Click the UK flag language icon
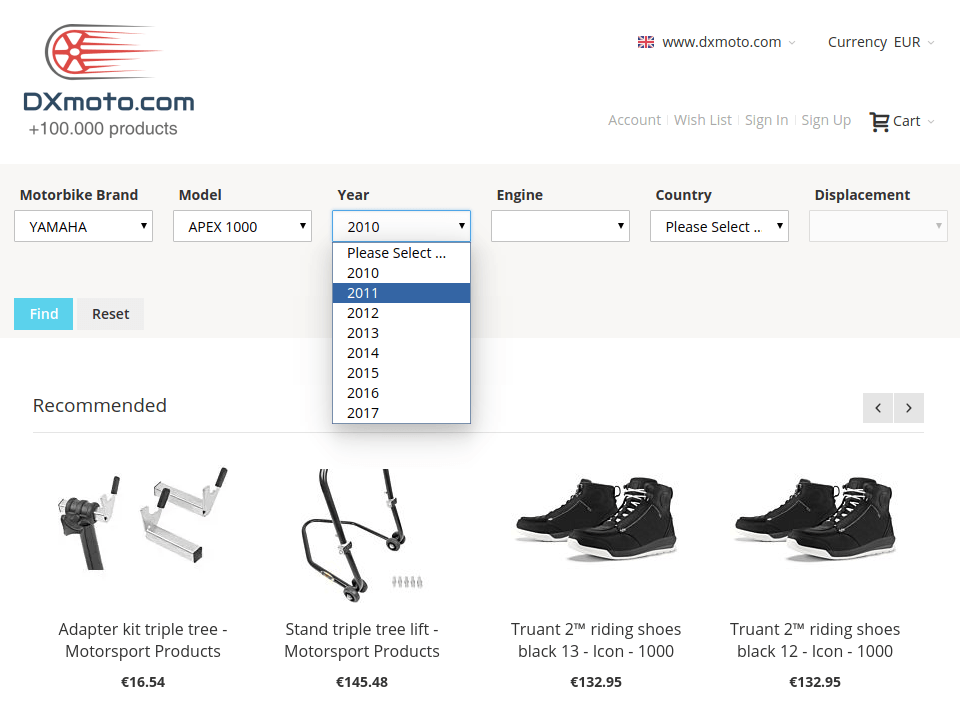This screenshot has height=704, width=960. pos(646,42)
